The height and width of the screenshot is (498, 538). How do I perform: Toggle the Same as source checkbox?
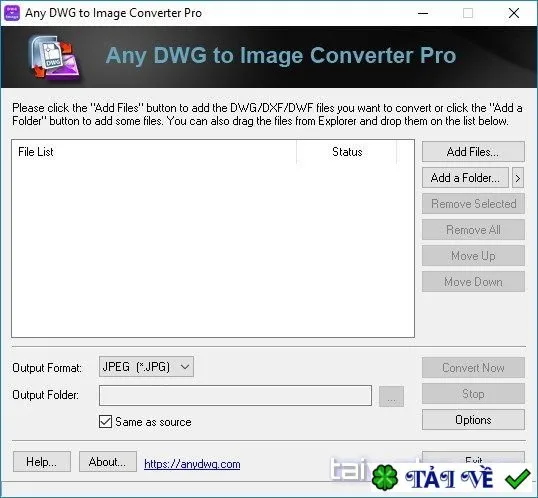pos(105,421)
